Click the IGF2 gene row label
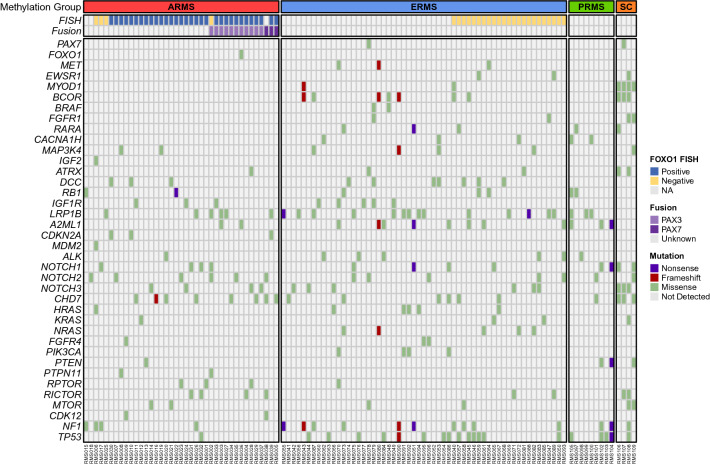 [70, 161]
